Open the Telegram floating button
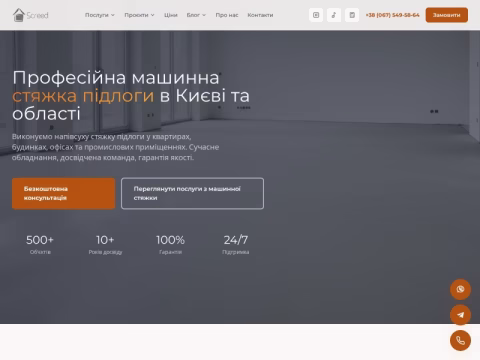This screenshot has height=360, width=480. tap(460, 315)
